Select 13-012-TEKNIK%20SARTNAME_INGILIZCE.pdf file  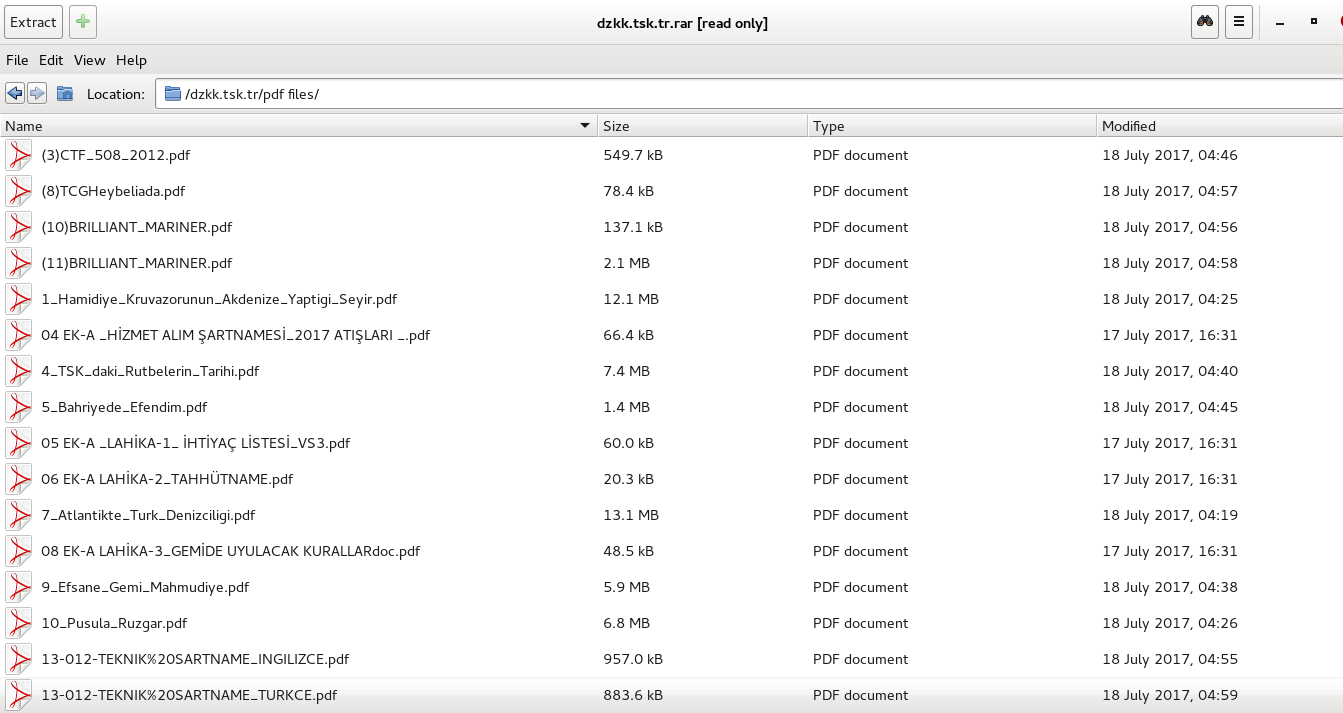[195, 659]
